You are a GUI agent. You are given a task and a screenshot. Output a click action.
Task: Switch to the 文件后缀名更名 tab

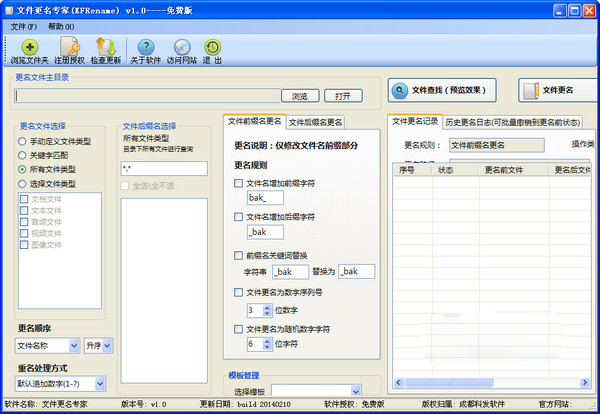pyautogui.click(x=315, y=122)
